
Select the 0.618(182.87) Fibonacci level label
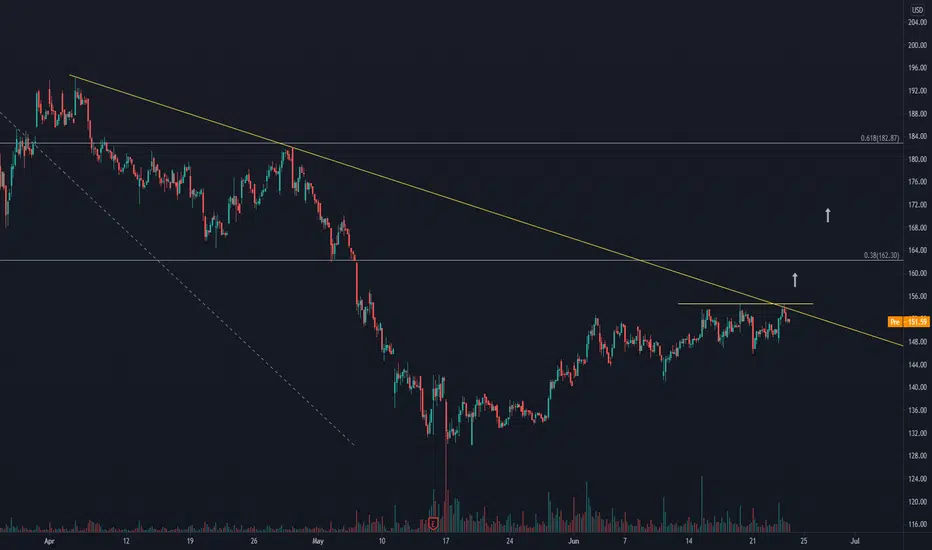click(880, 138)
